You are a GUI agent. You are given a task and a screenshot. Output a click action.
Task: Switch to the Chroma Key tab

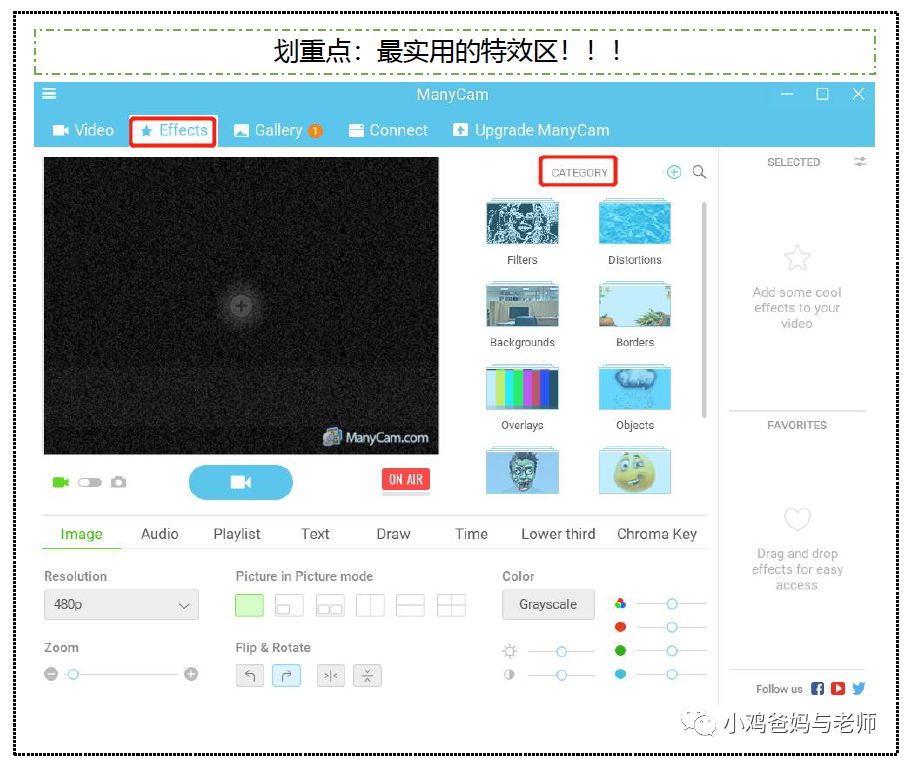[656, 534]
